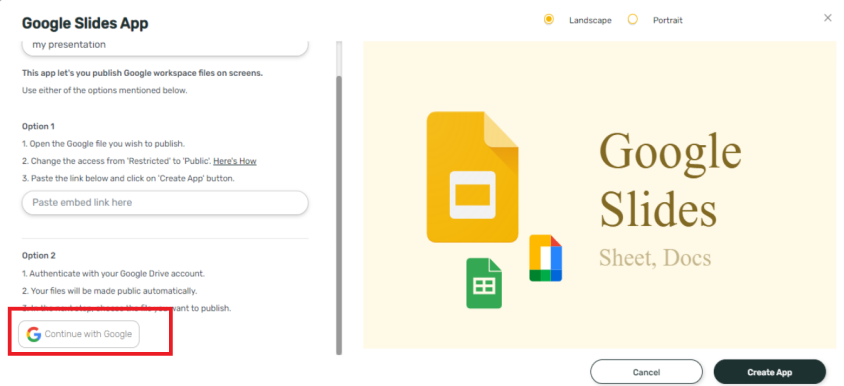Click the Option 1 heading
This screenshot has width=844, height=386.
[x=38, y=127]
